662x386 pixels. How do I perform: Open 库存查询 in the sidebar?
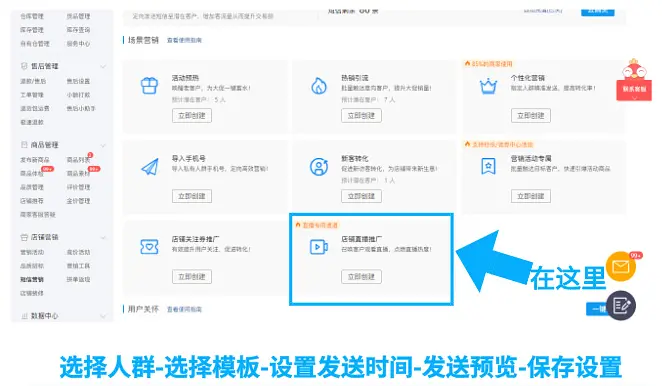point(78,30)
